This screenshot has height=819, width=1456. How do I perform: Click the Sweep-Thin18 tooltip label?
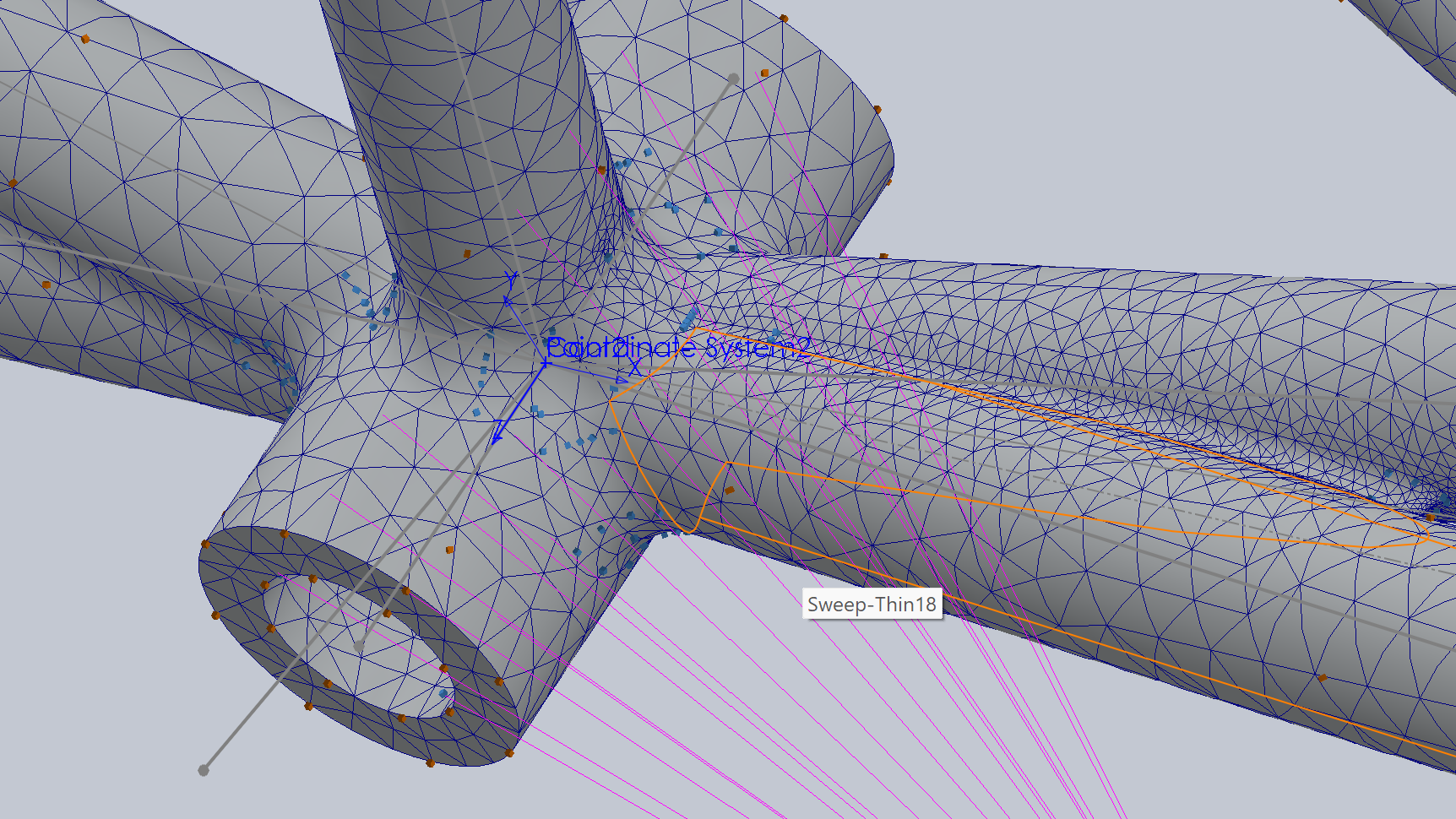pyautogui.click(x=872, y=604)
